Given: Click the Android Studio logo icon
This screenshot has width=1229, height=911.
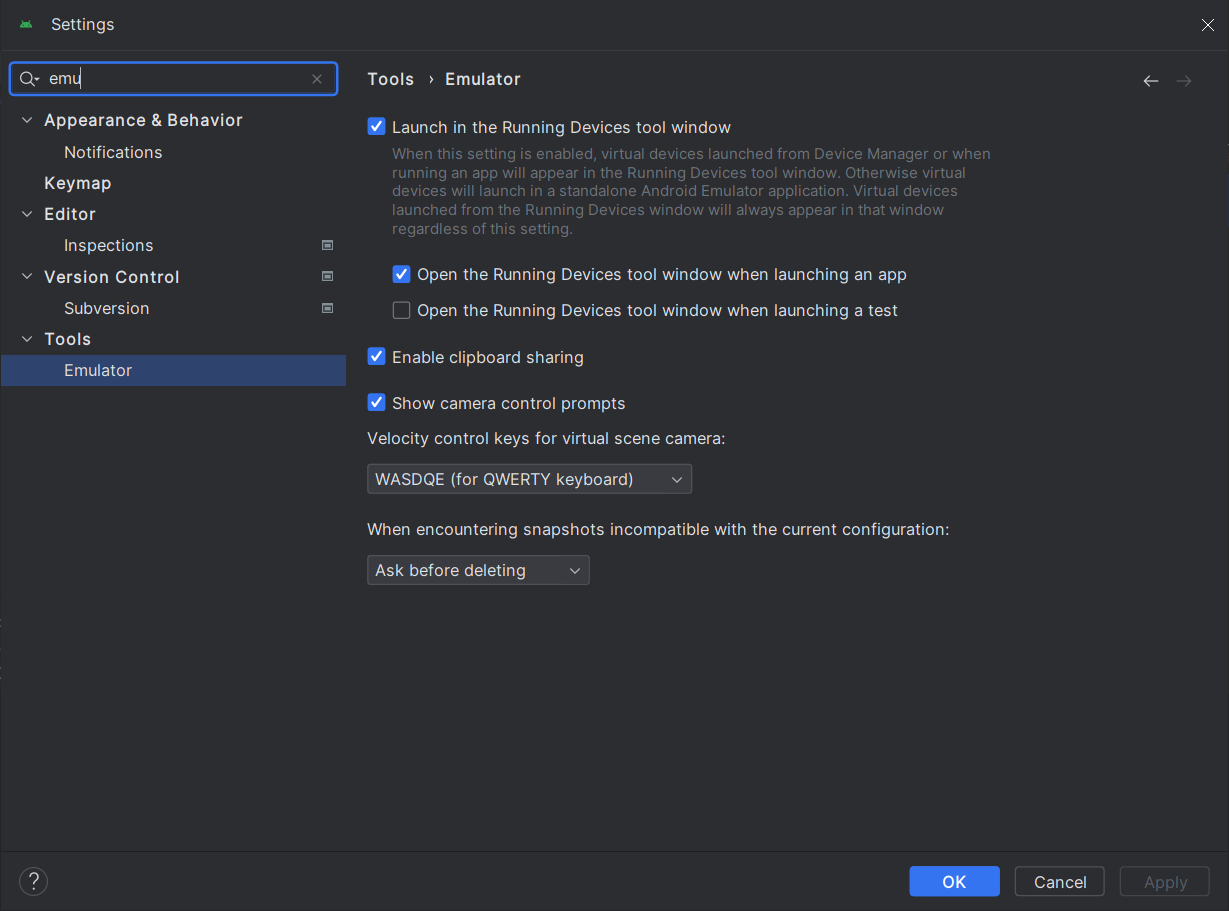Looking at the screenshot, I should coord(26,24).
